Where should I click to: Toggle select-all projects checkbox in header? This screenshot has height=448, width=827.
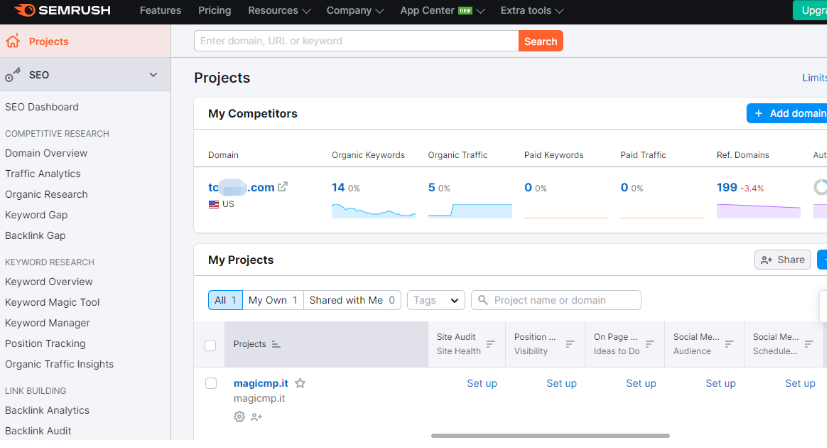(x=210, y=345)
